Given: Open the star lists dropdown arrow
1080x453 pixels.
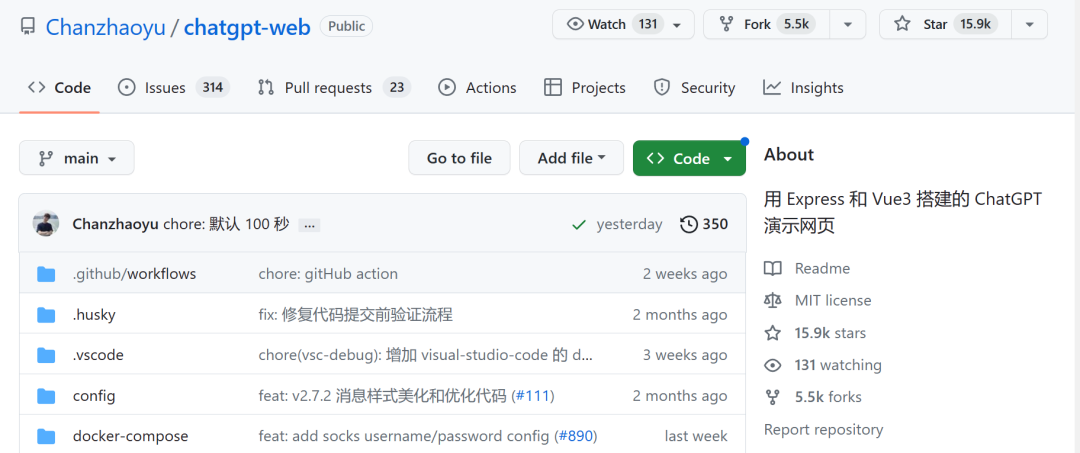Looking at the screenshot, I should pos(1030,25).
